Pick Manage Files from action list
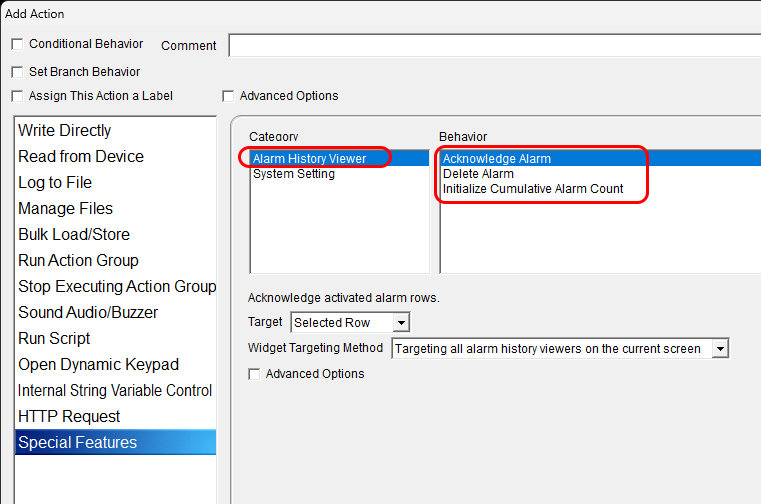 click(x=66, y=209)
